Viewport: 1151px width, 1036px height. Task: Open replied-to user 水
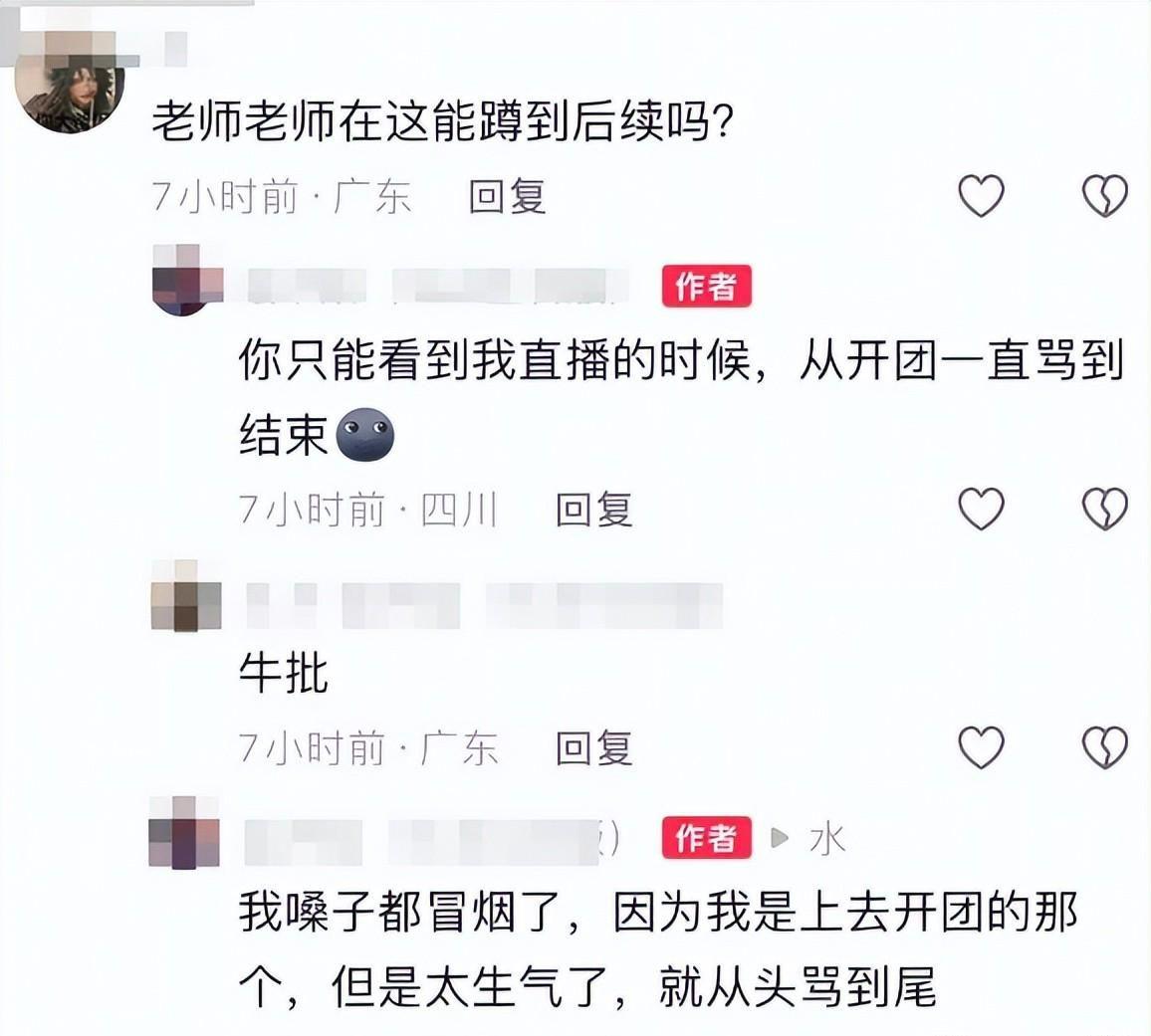tap(827, 838)
